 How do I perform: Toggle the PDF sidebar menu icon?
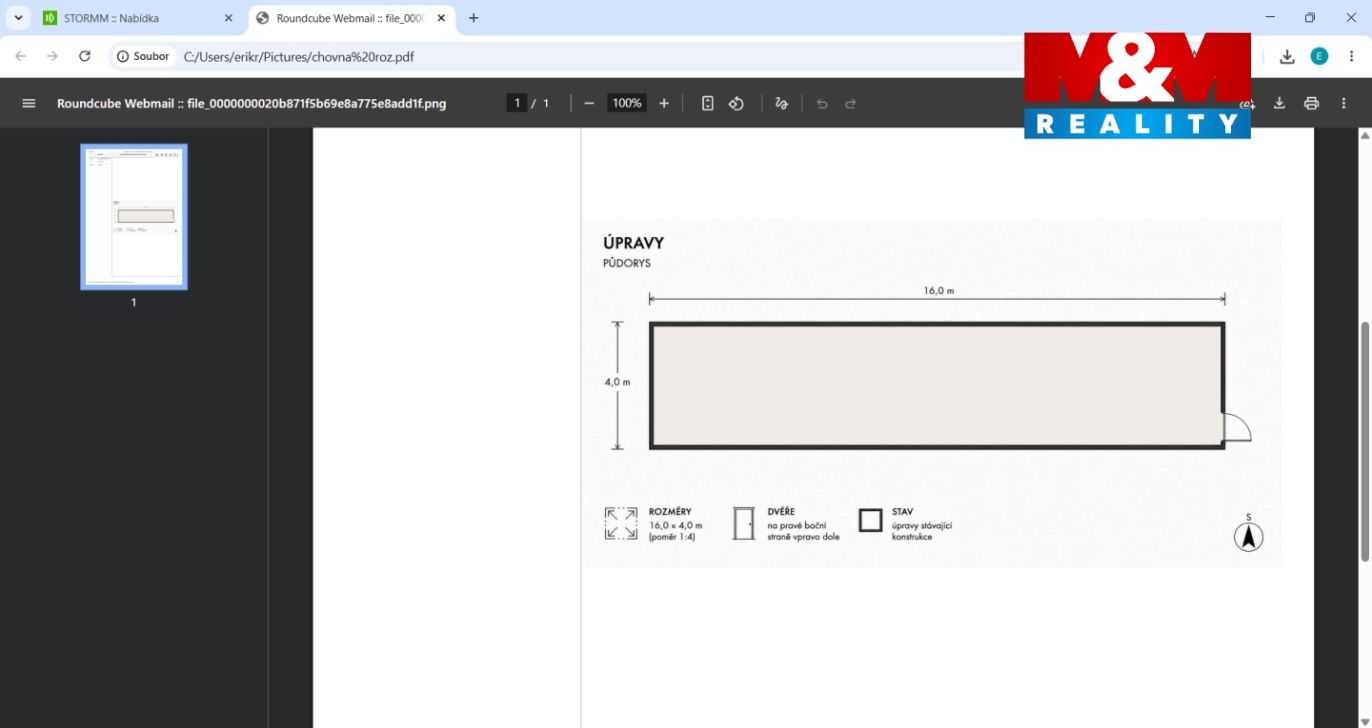pyautogui.click(x=29, y=103)
